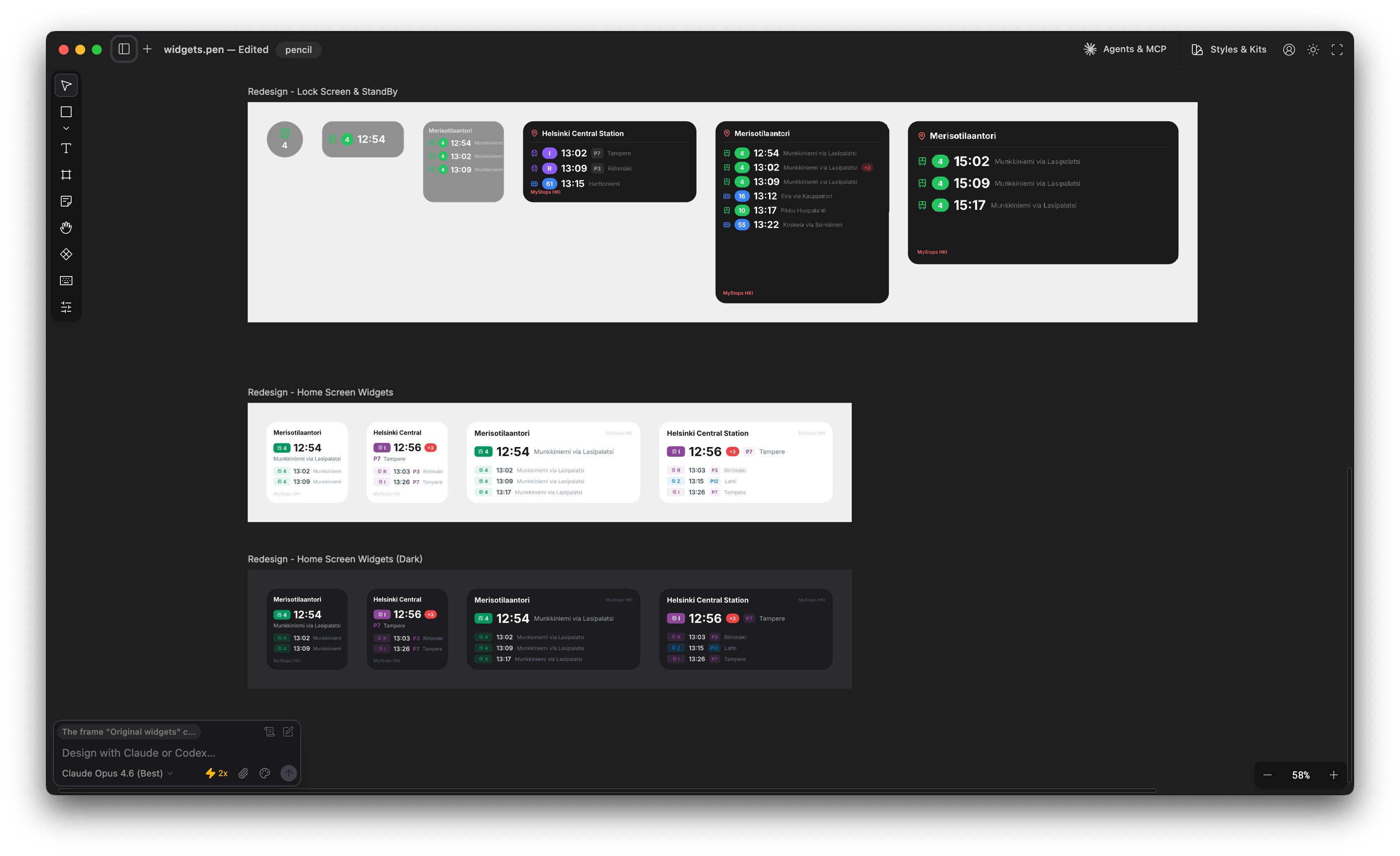
Task: Open the Styles & Kits panel
Action: pos(1228,49)
